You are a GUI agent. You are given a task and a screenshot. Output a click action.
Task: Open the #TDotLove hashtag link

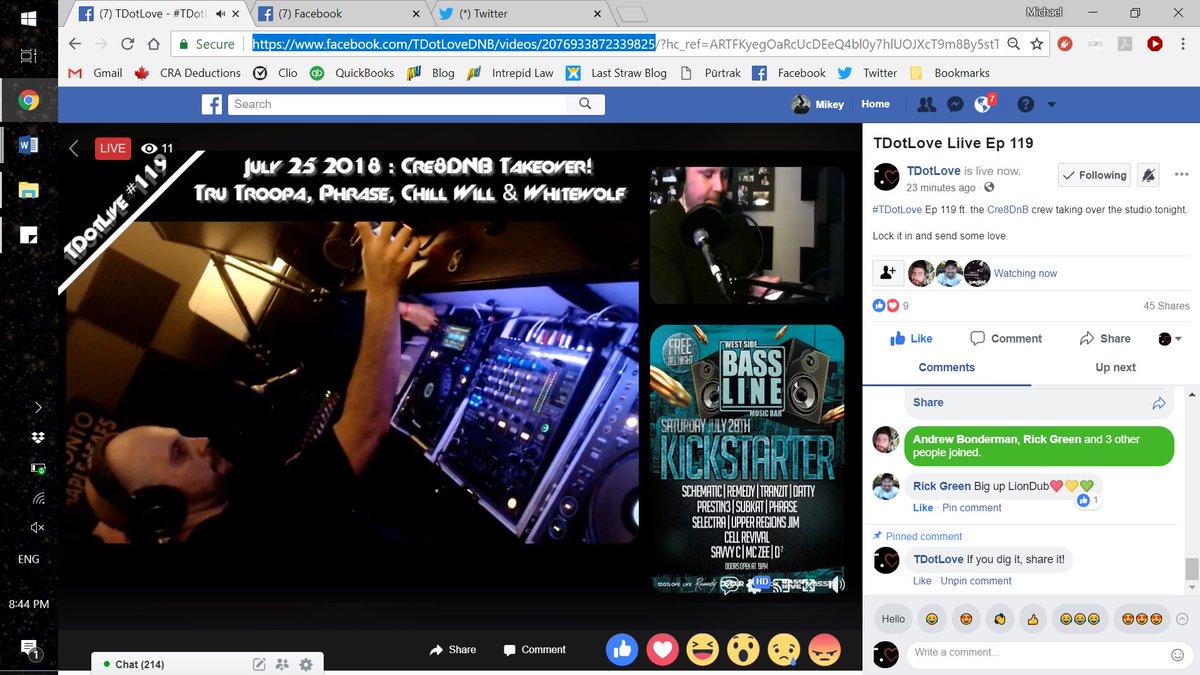[898, 210]
